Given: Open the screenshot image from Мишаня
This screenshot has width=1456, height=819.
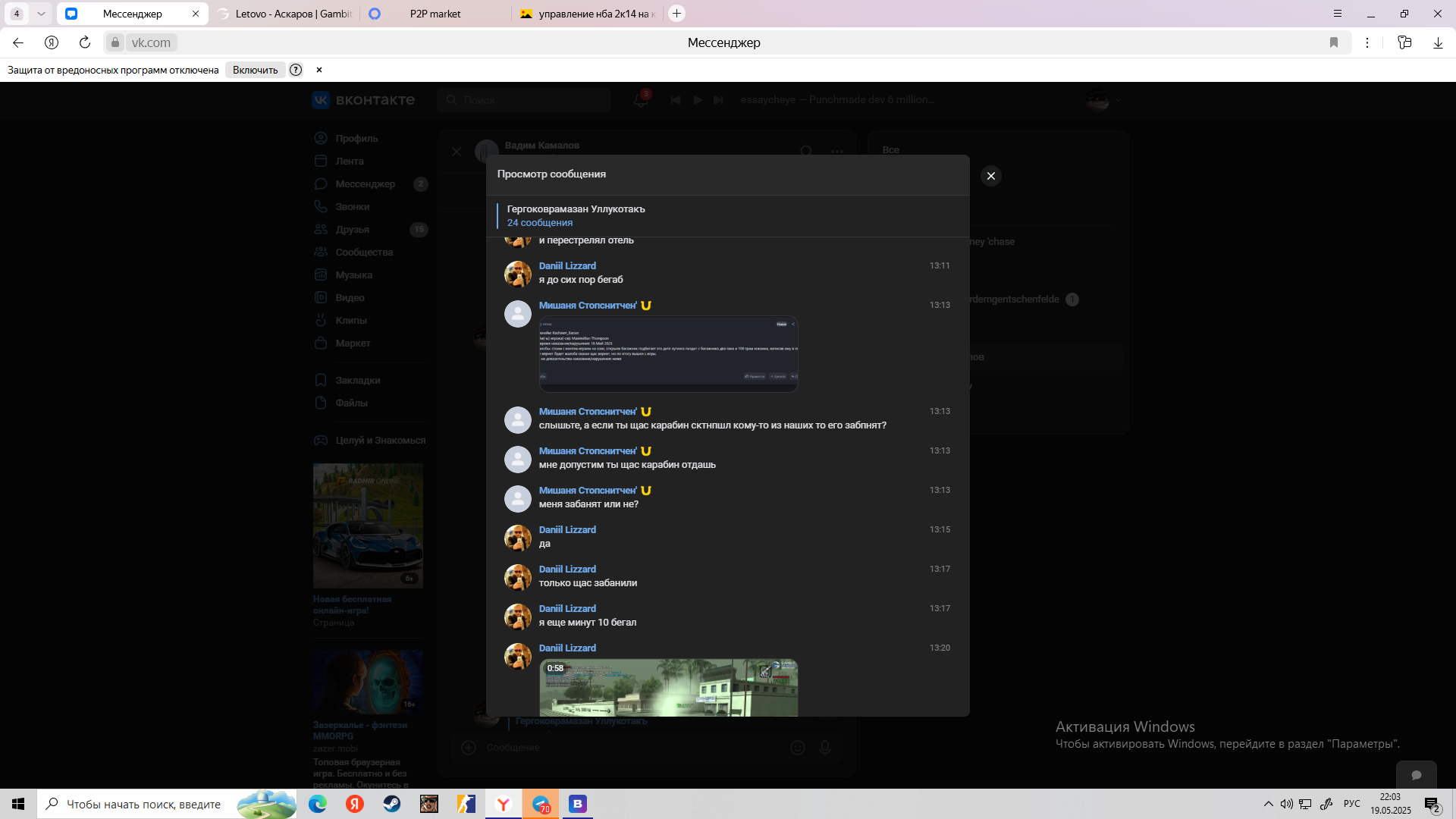Looking at the screenshot, I should pyautogui.click(x=668, y=354).
